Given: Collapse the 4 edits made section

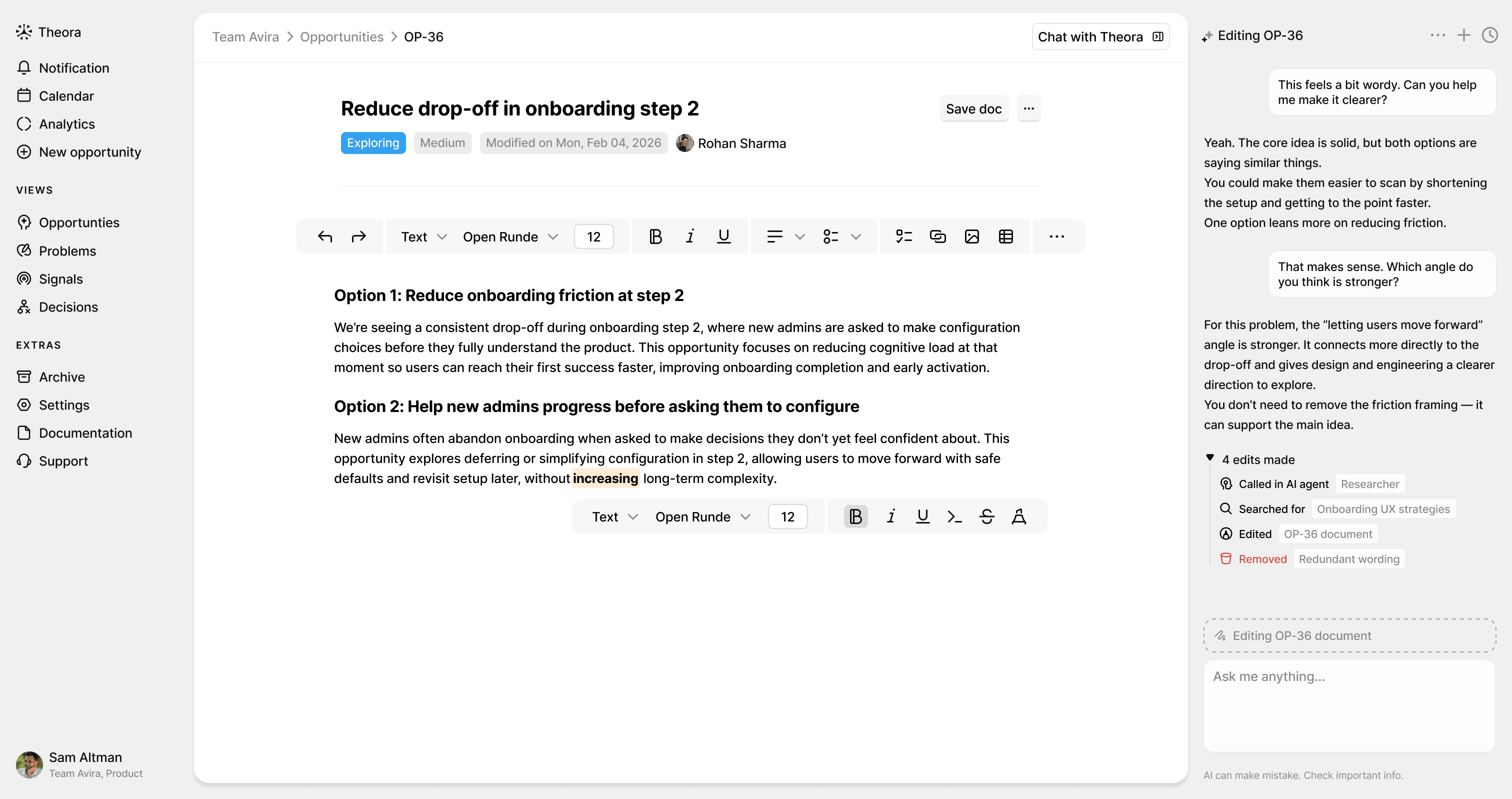Looking at the screenshot, I should pos(1209,457).
